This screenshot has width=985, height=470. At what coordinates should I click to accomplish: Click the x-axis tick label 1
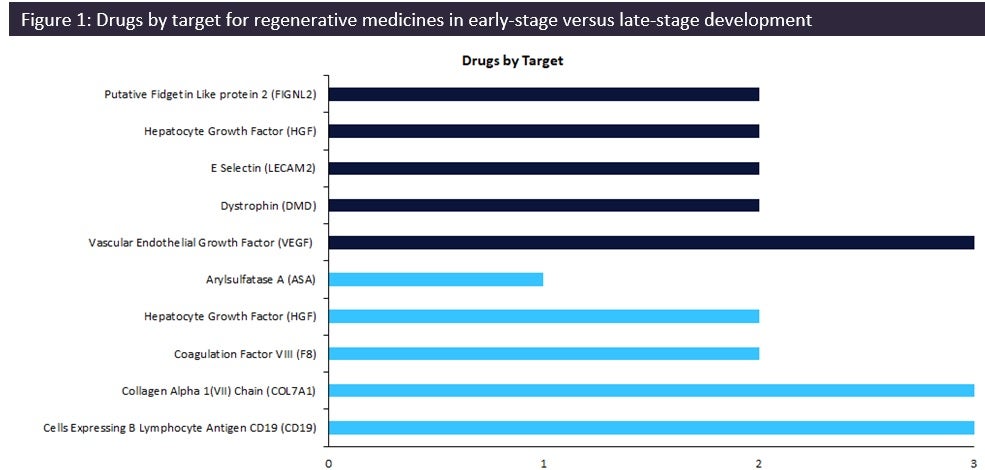pos(544,461)
